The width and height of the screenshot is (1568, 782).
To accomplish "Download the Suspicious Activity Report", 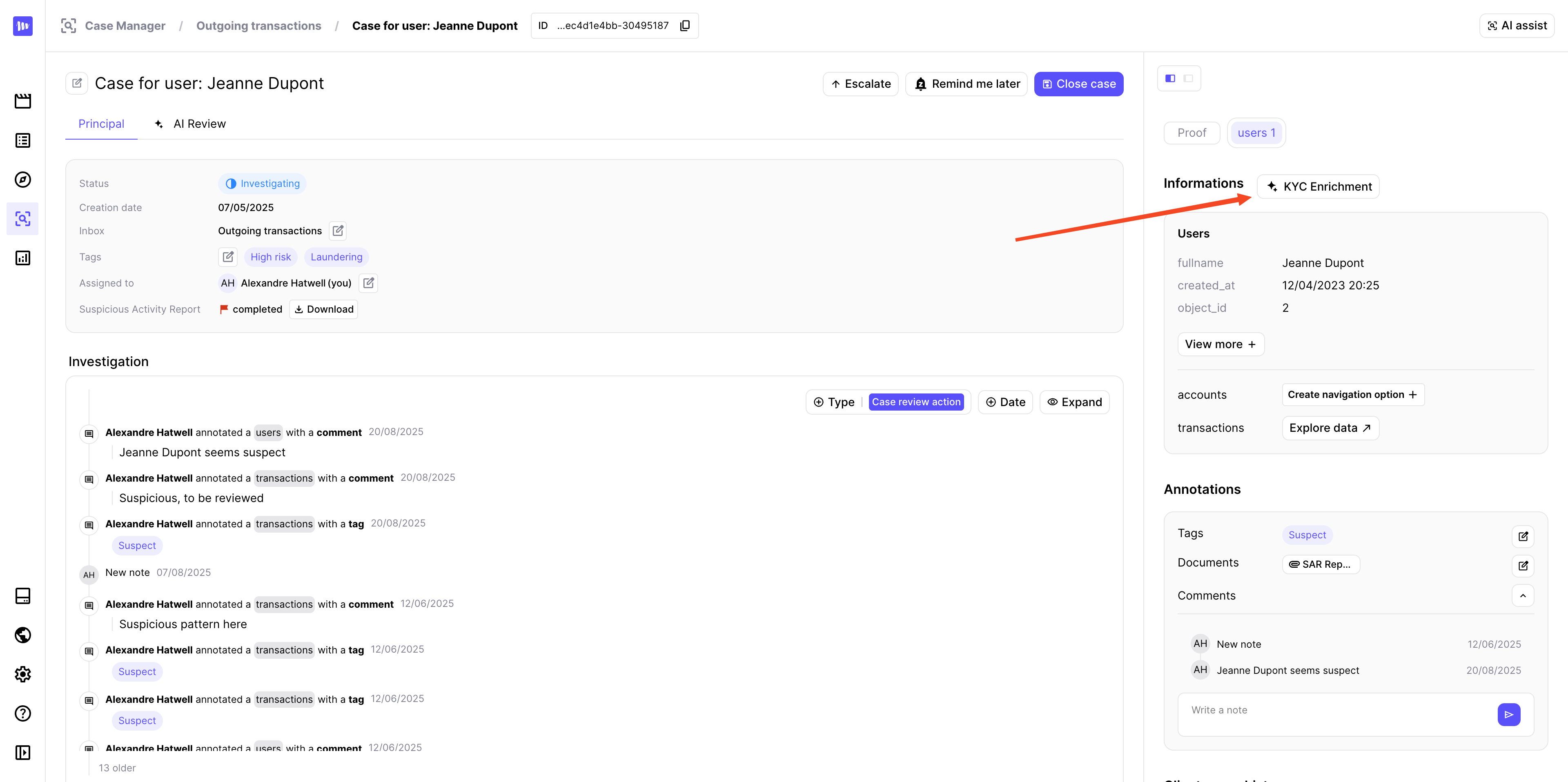I will 324,309.
